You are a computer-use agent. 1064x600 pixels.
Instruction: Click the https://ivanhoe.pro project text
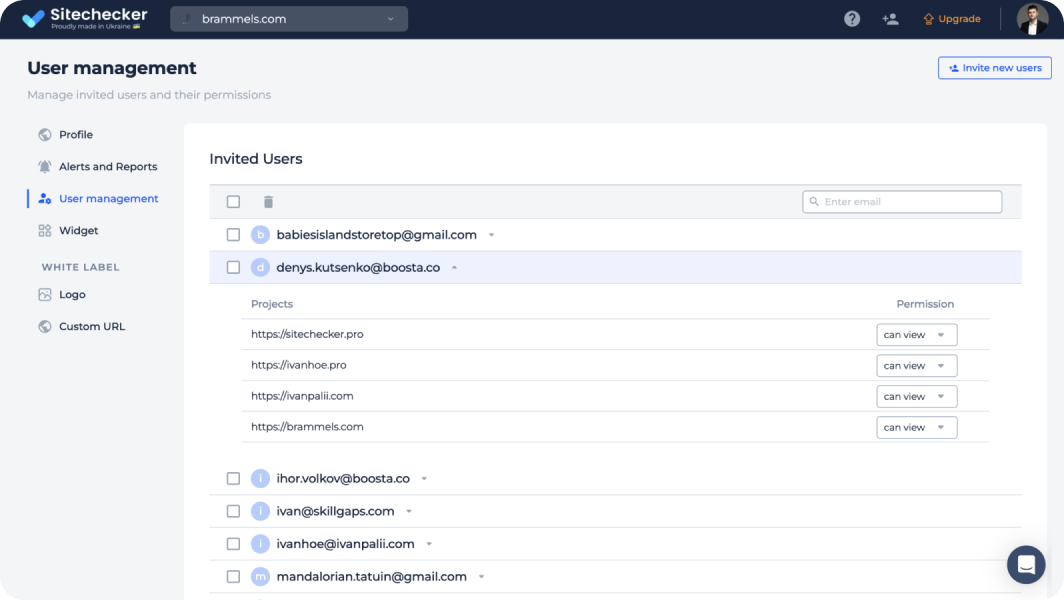(x=299, y=364)
